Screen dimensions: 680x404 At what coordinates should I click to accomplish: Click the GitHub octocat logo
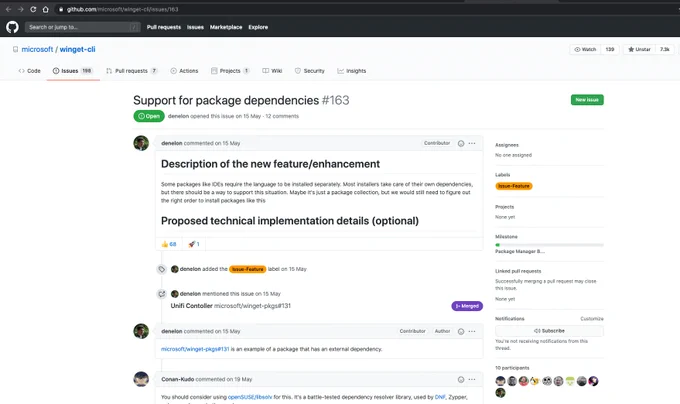coord(12,27)
